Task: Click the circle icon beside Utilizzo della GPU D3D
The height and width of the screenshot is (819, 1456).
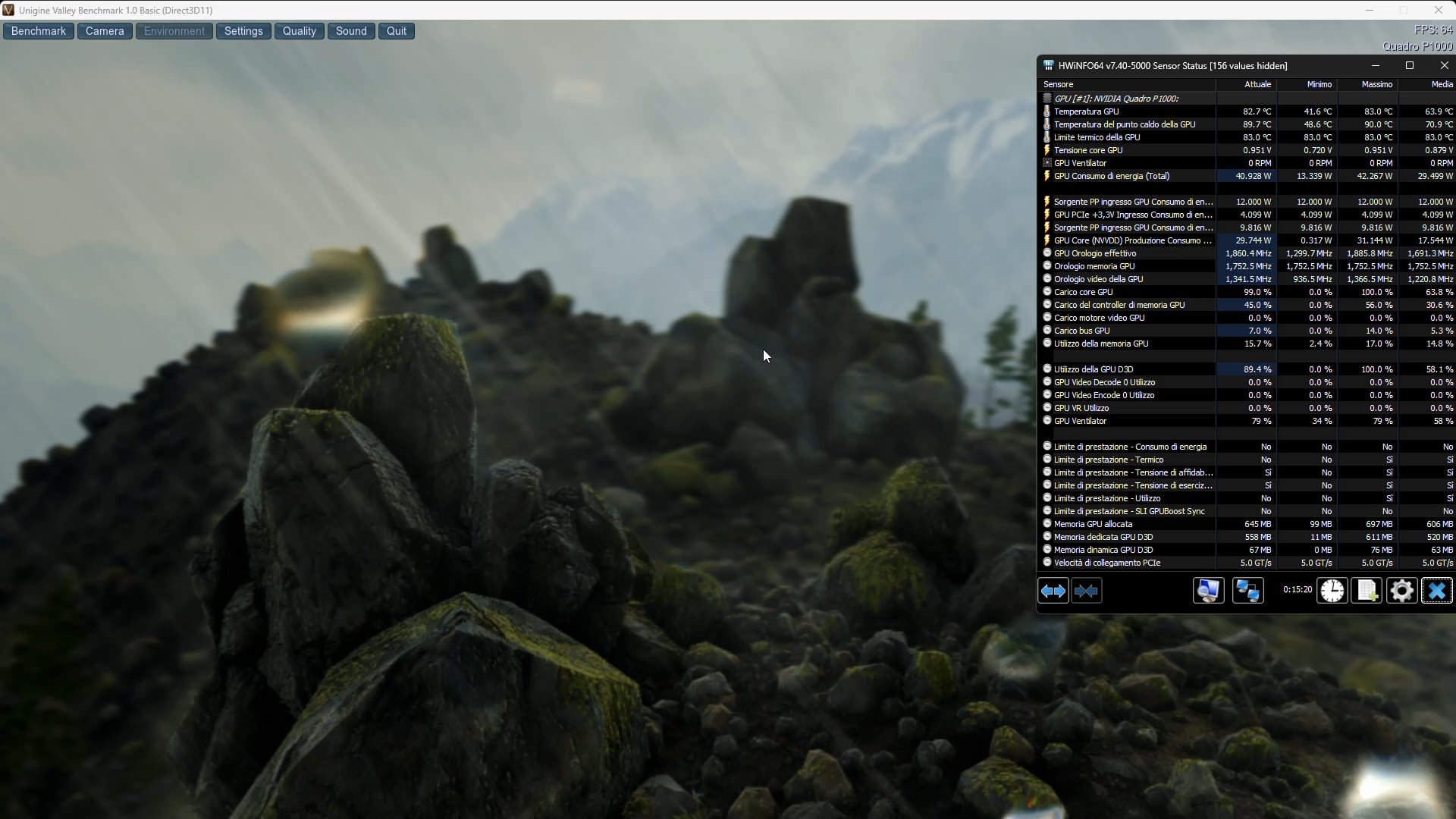Action: click(1047, 369)
